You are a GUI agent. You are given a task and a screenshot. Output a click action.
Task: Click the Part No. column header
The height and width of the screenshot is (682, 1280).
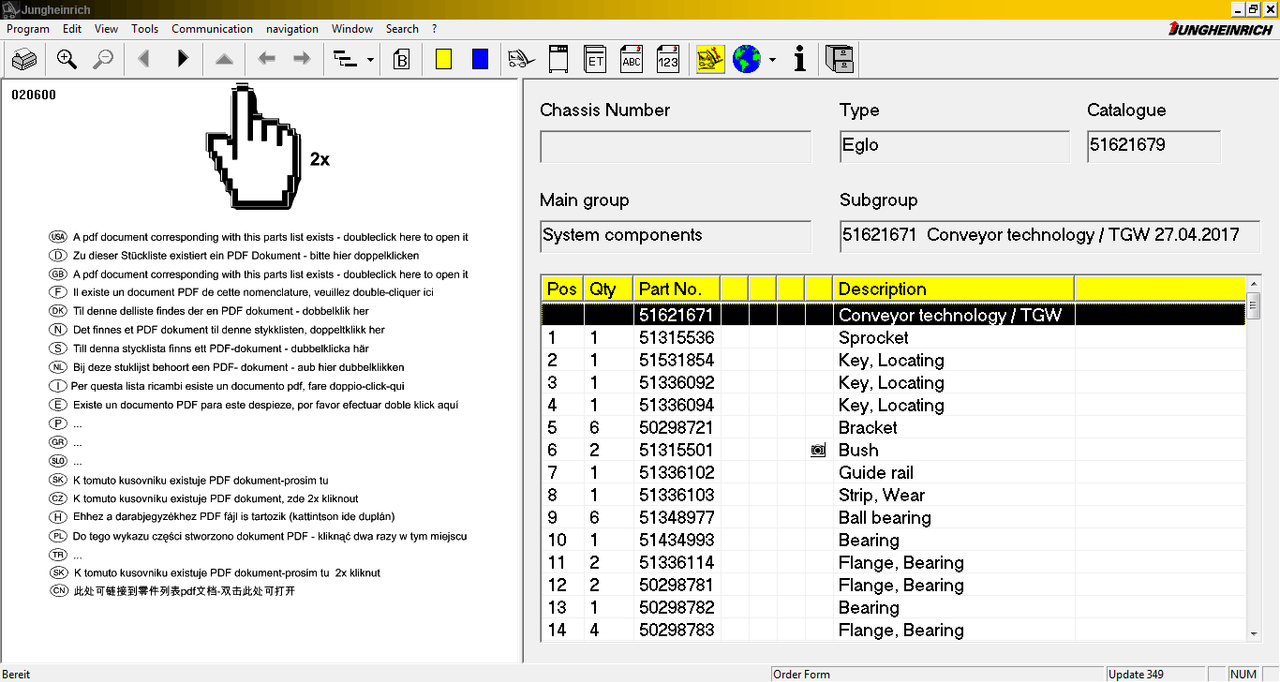(x=677, y=289)
